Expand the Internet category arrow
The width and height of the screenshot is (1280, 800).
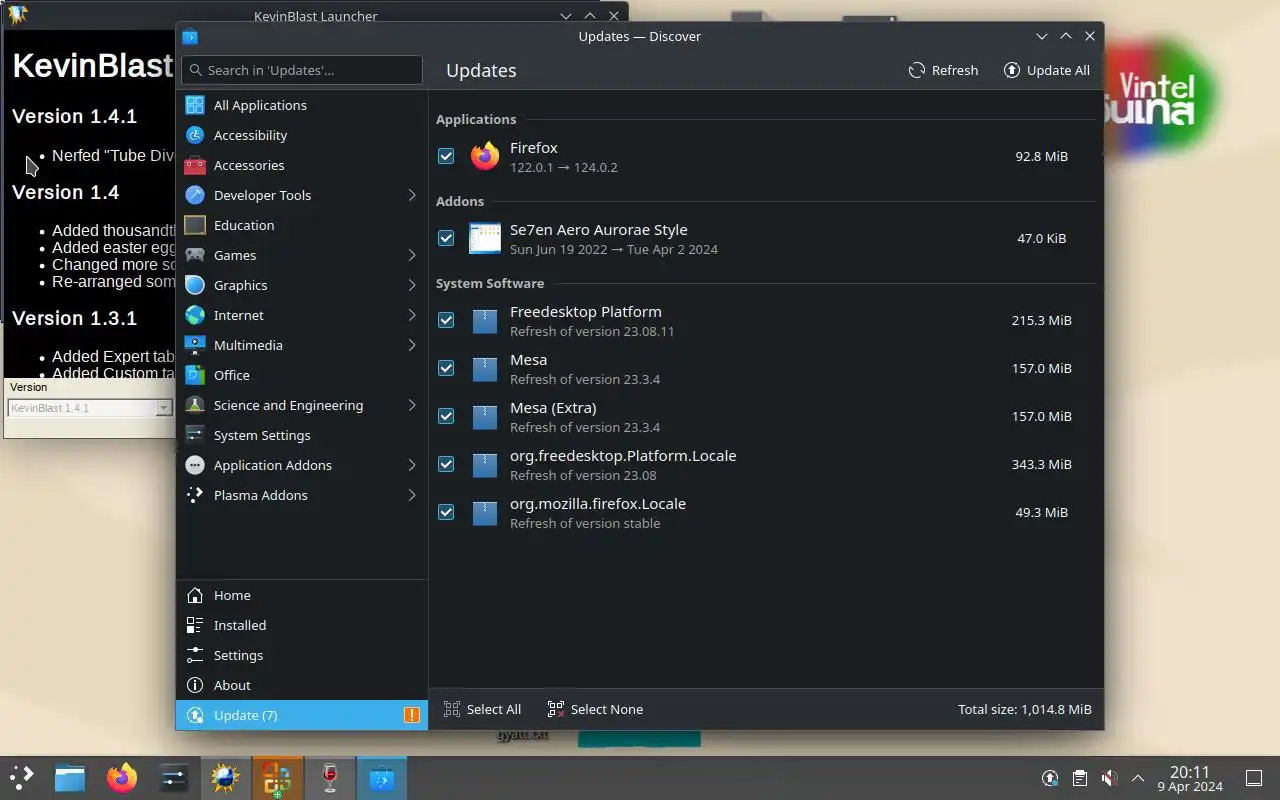(x=411, y=315)
